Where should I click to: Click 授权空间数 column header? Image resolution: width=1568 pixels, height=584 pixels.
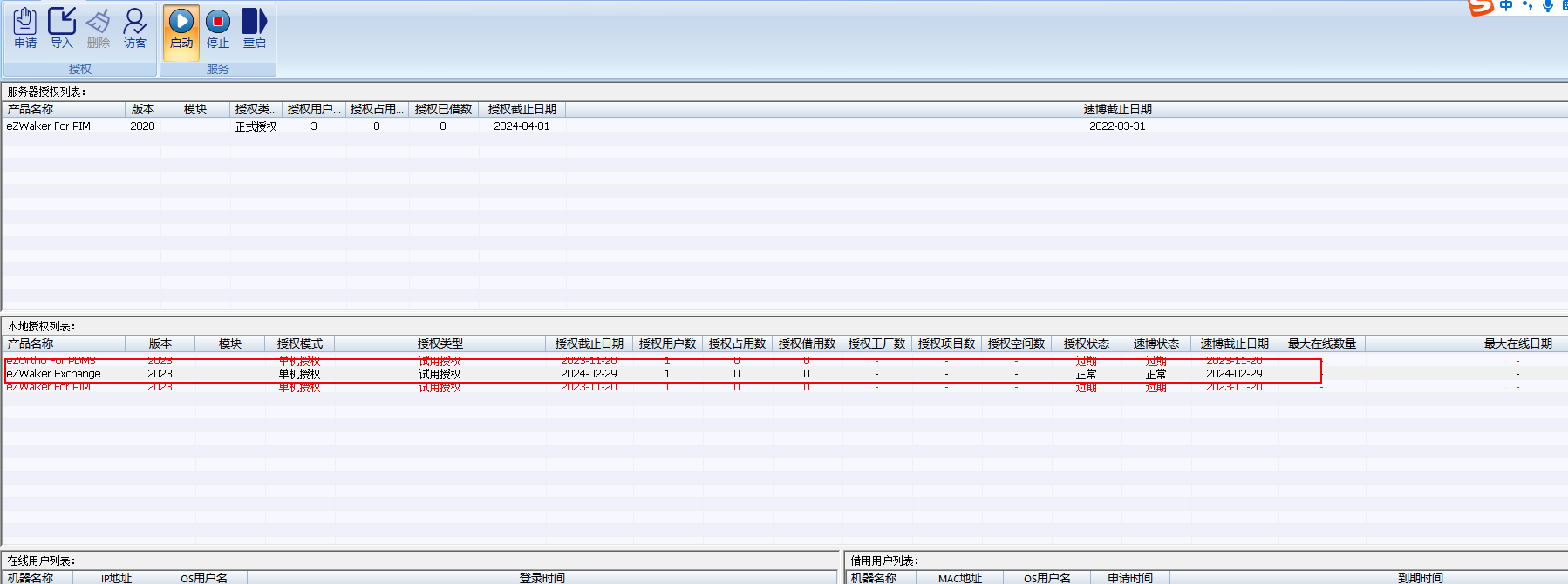click(1017, 343)
